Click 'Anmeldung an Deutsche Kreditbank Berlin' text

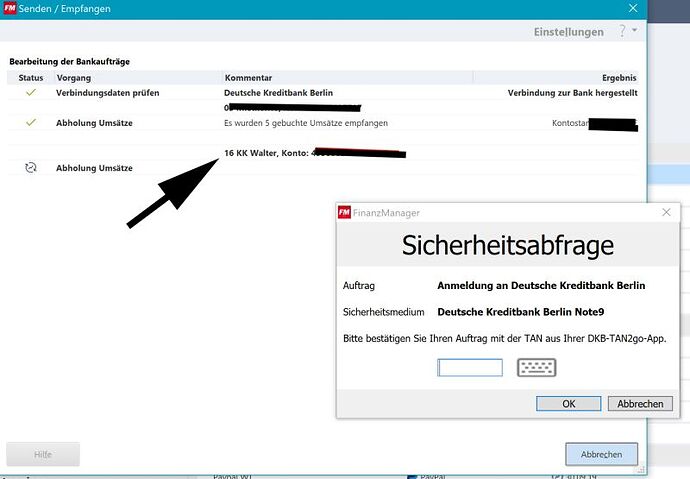point(541,285)
